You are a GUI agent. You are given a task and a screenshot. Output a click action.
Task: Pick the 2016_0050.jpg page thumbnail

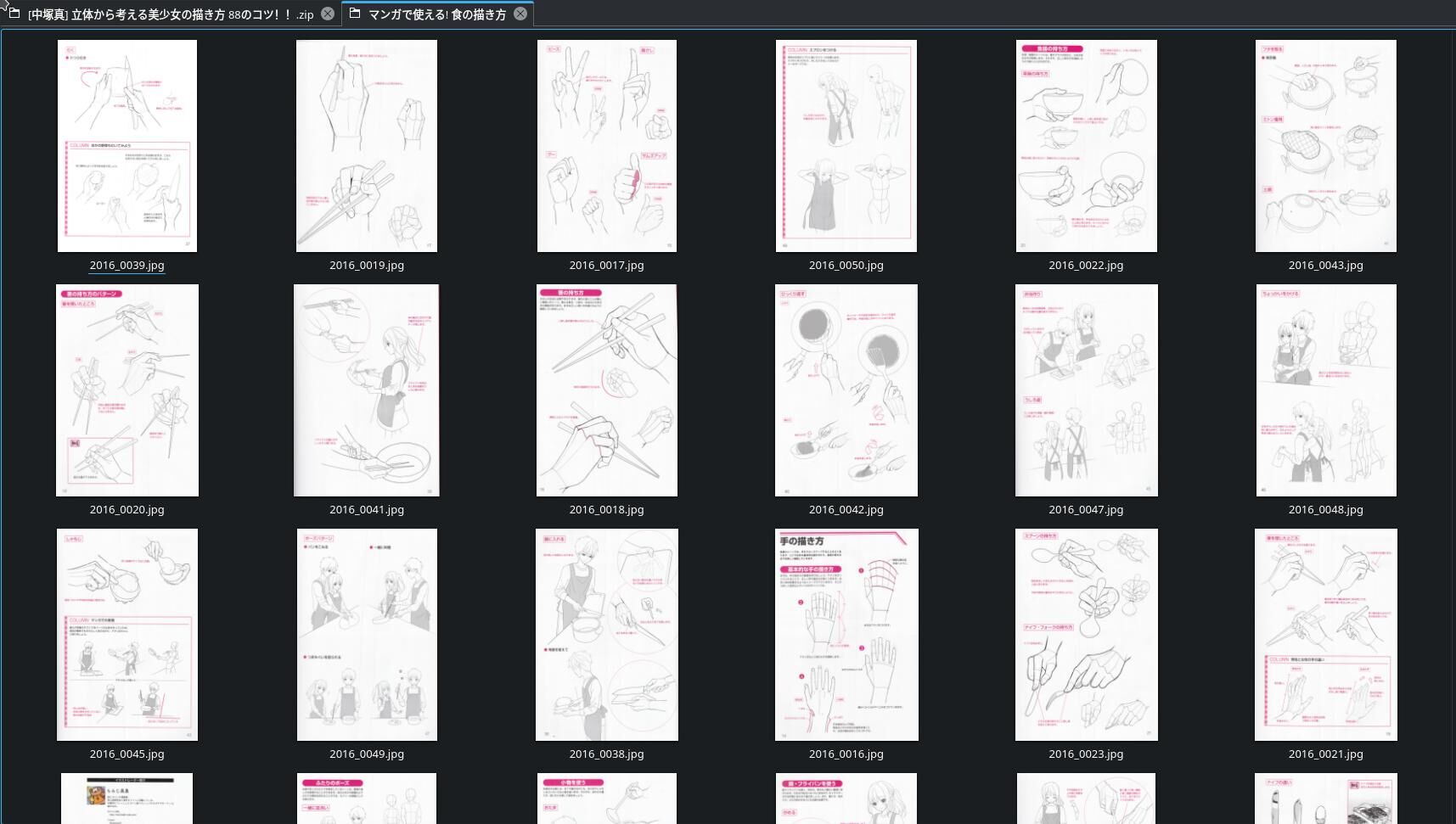(x=846, y=146)
